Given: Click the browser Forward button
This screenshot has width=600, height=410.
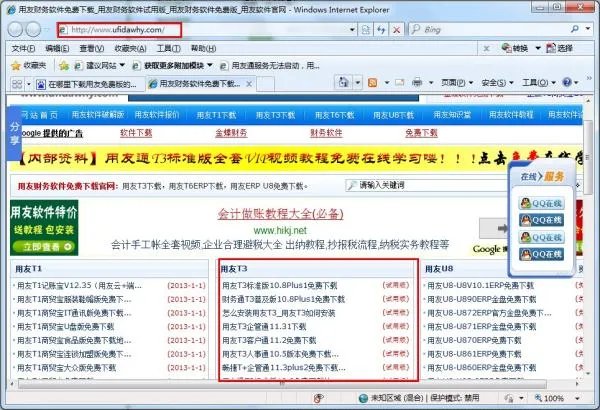Looking at the screenshot, I should (33, 29).
